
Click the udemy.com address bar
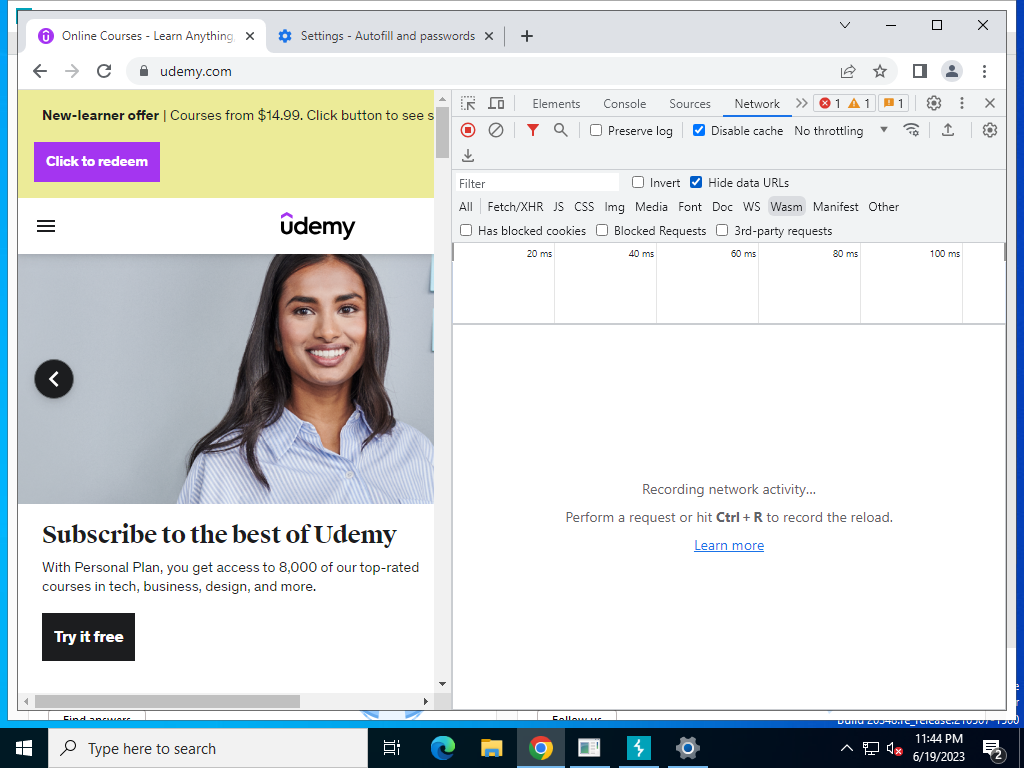tap(483, 71)
